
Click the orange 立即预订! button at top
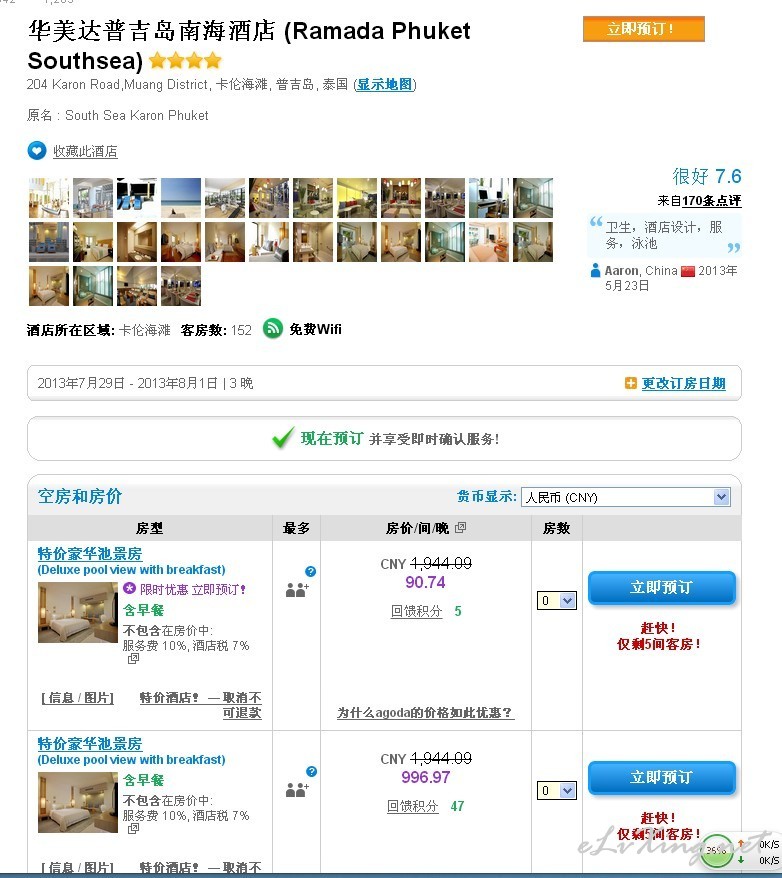[644, 29]
